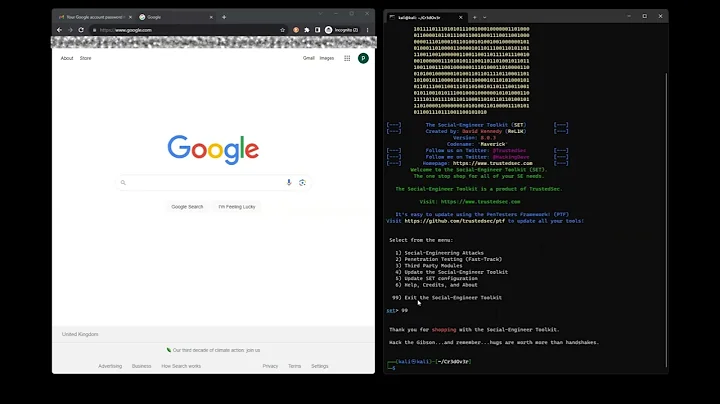Open a new Chrome tab
720x404 pixels.
click(x=224, y=17)
